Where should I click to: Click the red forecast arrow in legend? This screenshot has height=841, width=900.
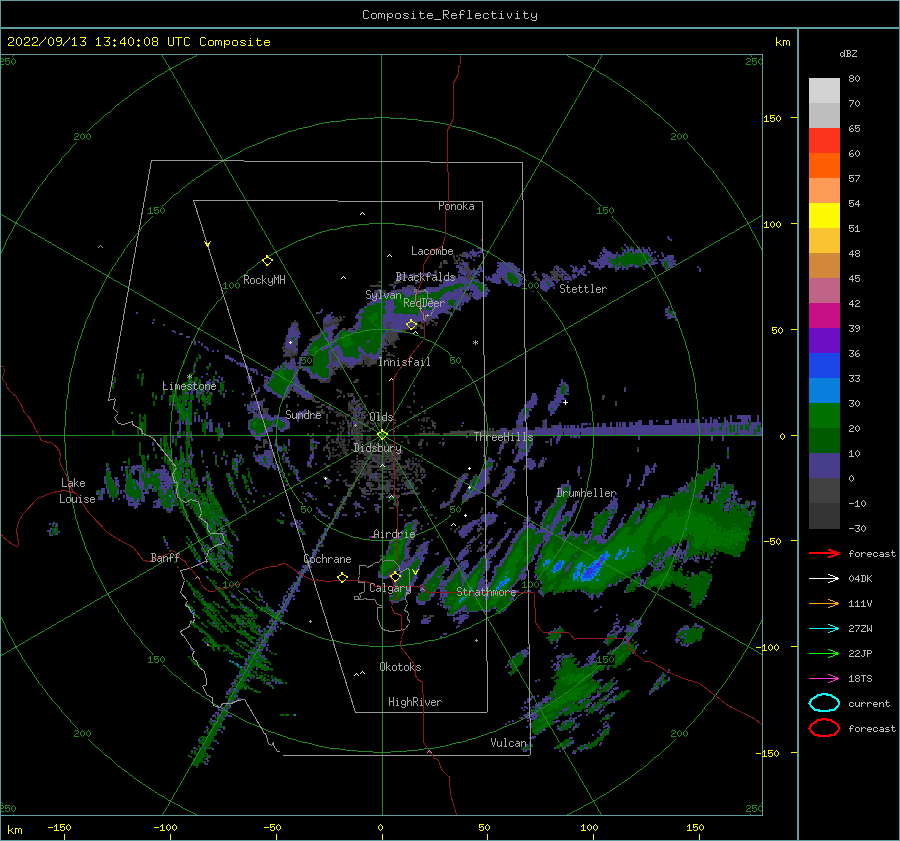[x=824, y=553]
